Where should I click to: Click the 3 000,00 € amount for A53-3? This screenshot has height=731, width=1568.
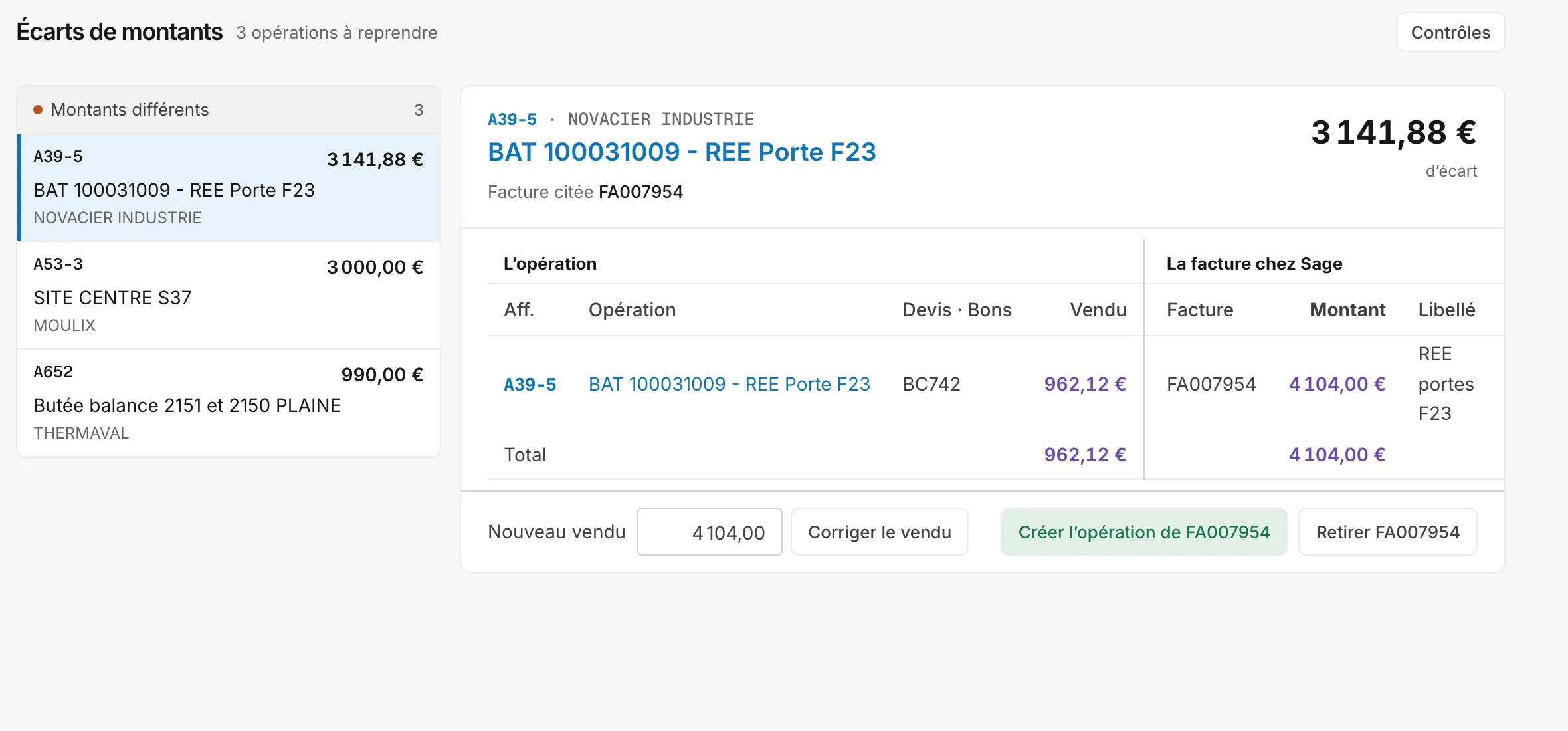tap(375, 267)
